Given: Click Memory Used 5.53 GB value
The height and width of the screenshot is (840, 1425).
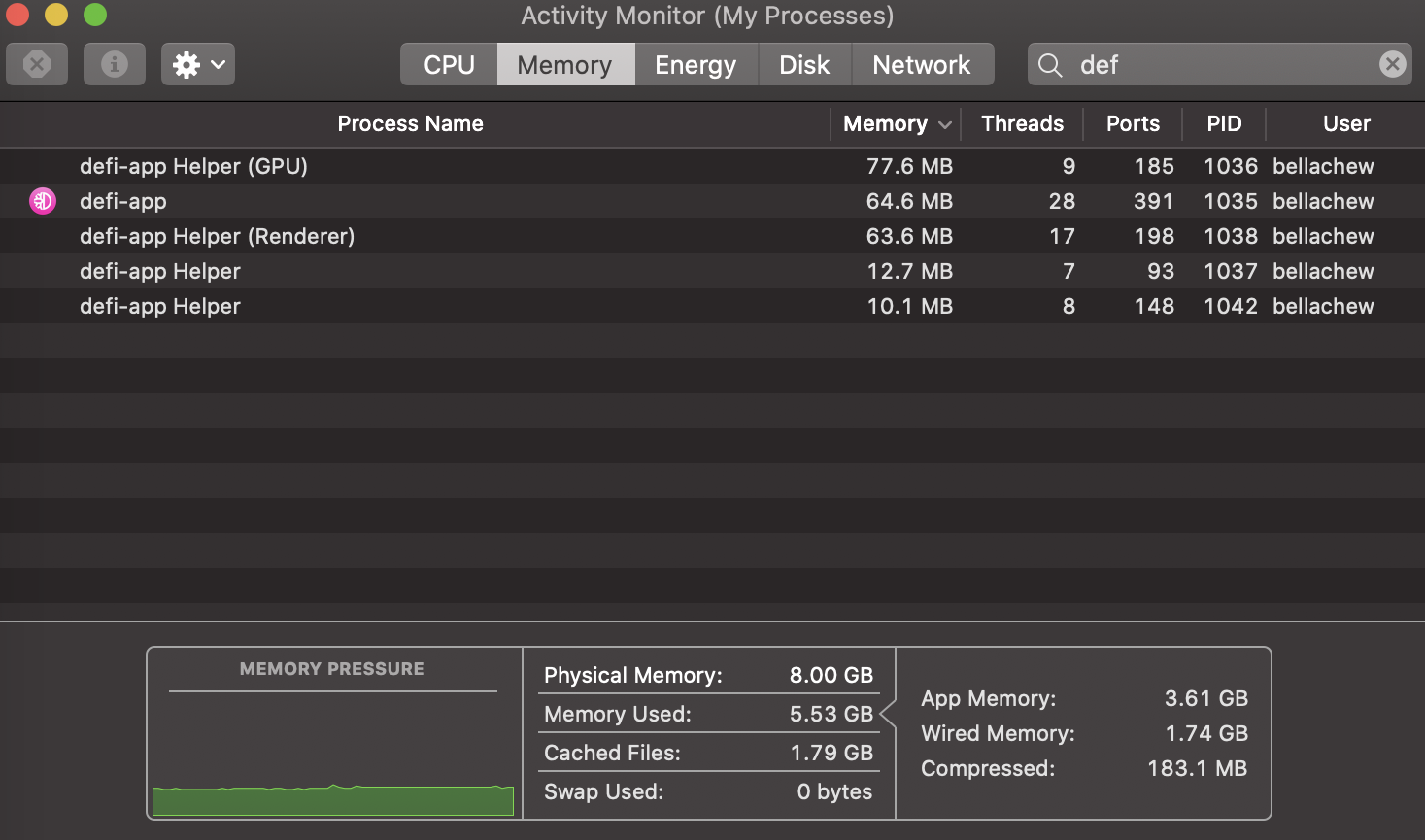Looking at the screenshot, I should [831, 714].
